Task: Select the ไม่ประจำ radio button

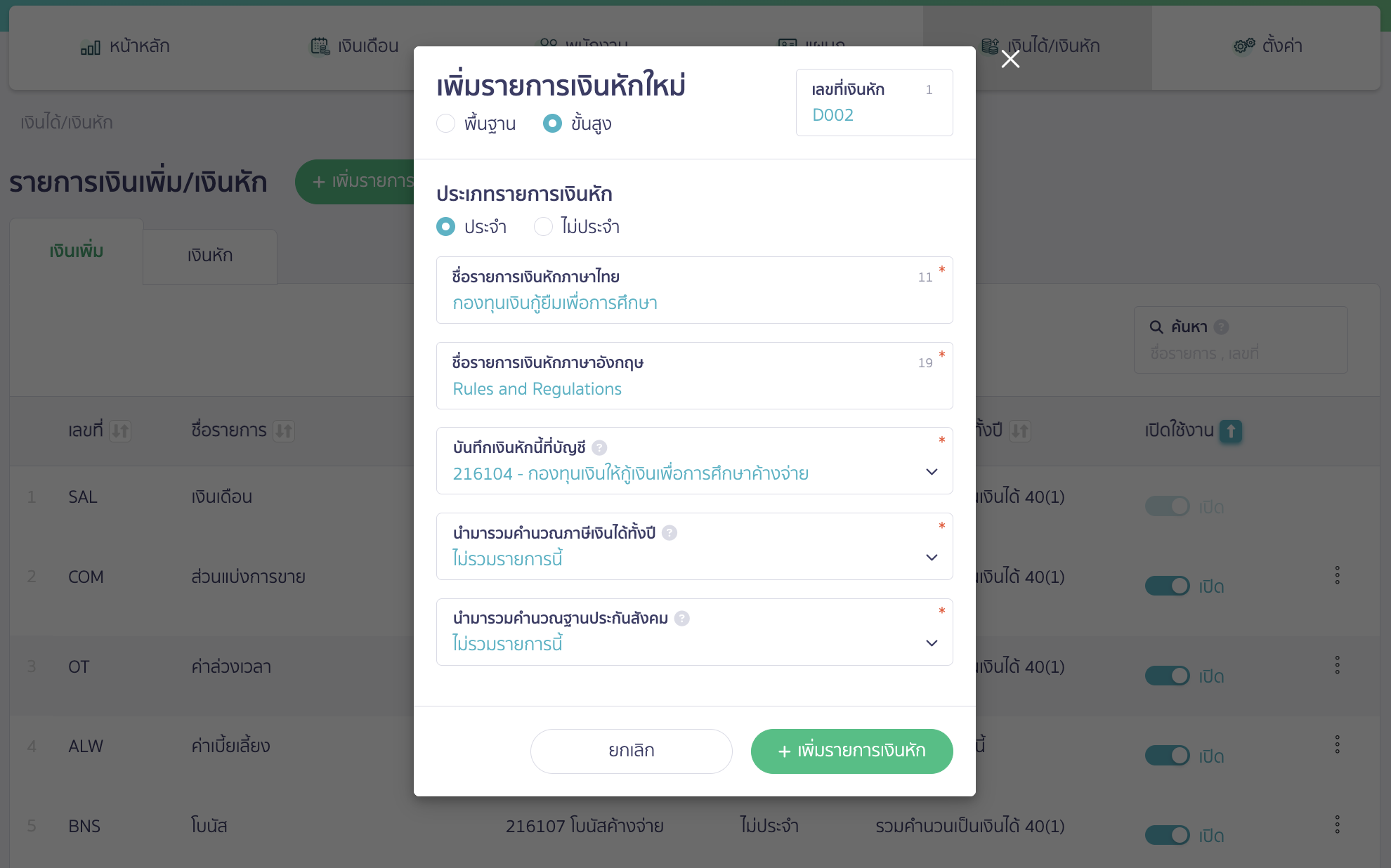Action: (542, 226)
